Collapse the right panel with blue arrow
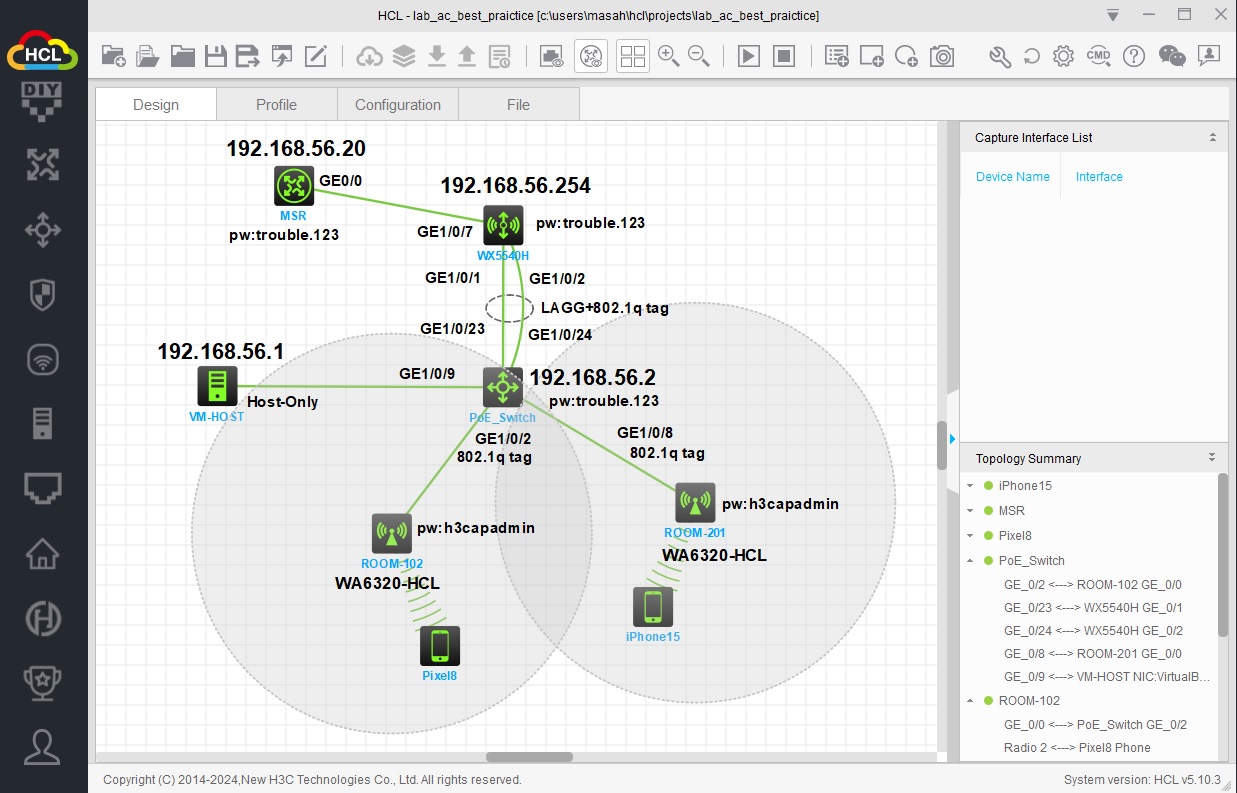 pos(952,438)
